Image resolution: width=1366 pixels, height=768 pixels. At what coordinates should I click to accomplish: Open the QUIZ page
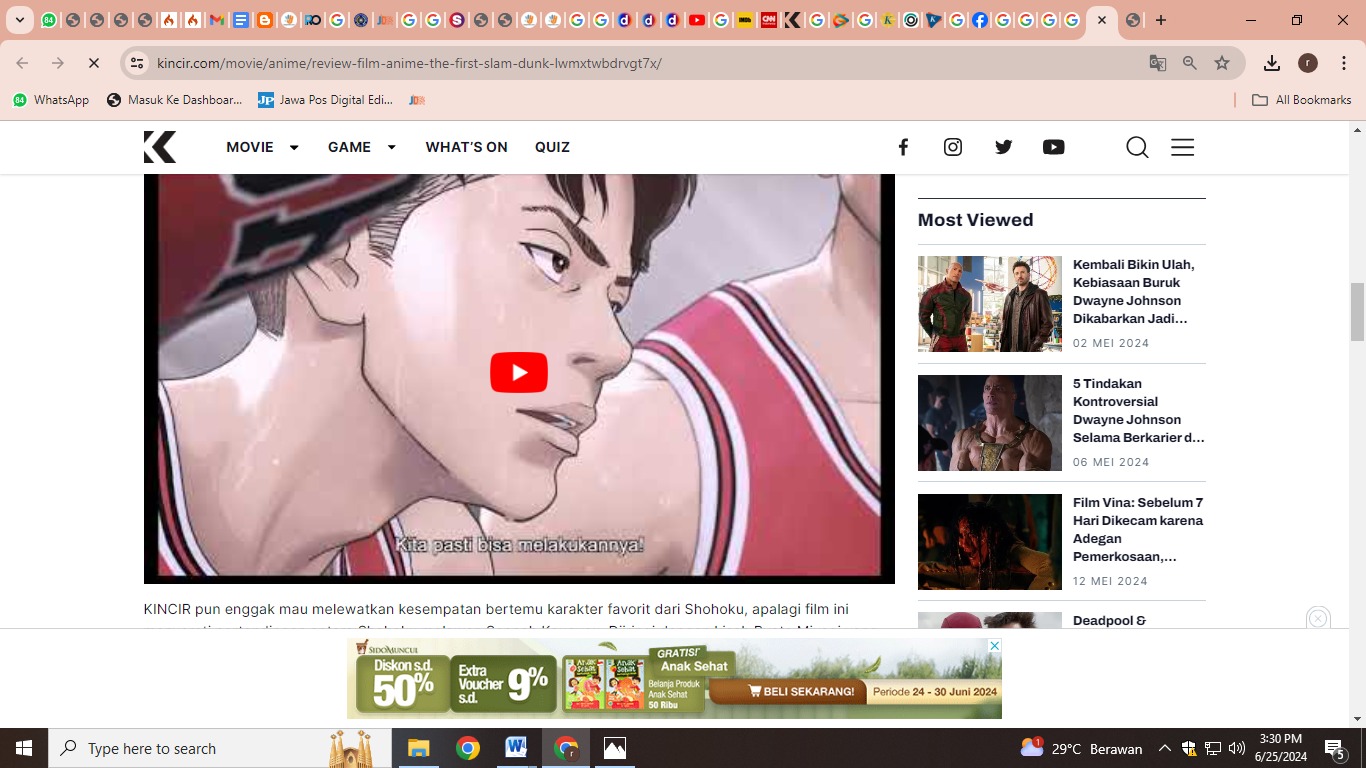552,147
